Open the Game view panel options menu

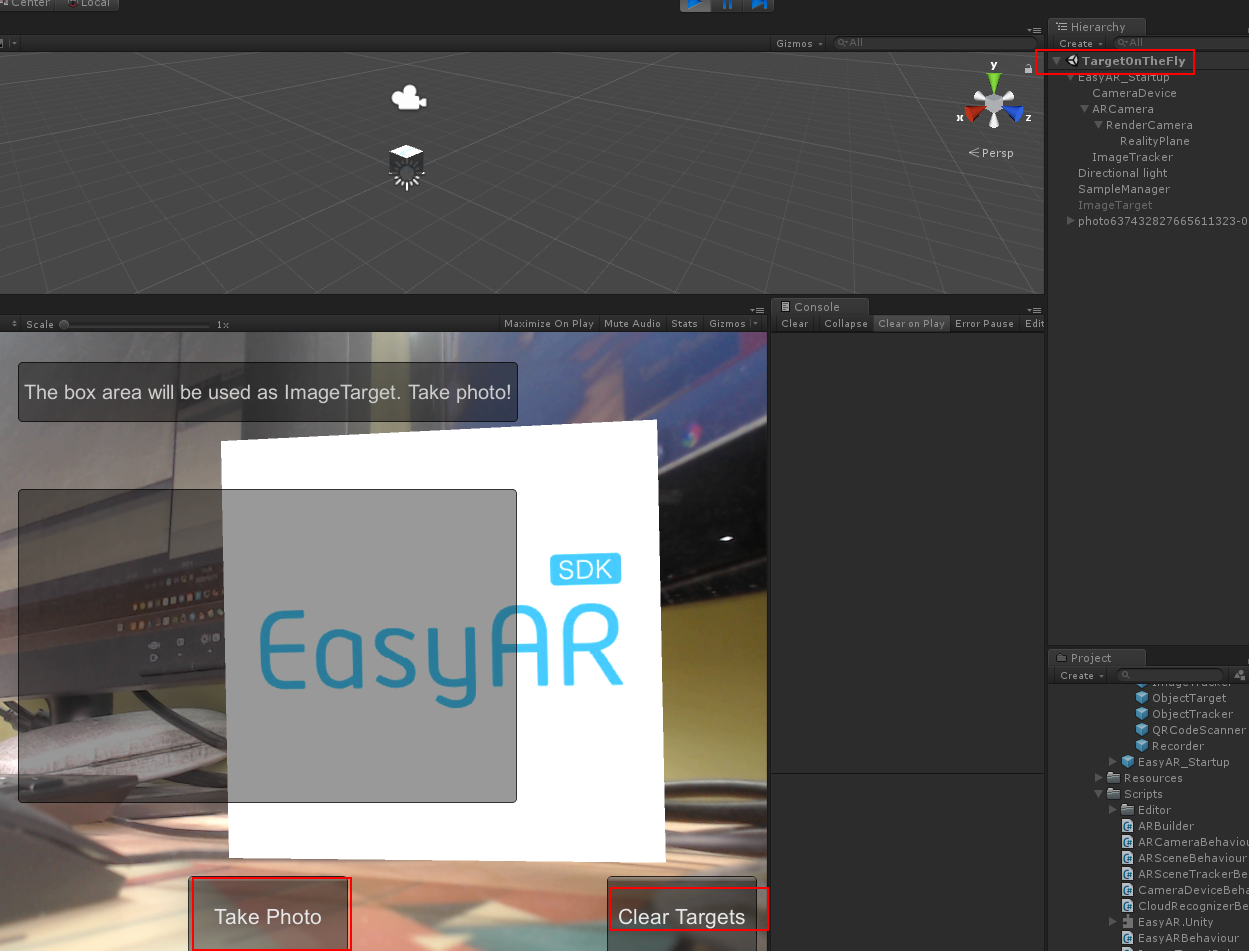pos(757,309)
